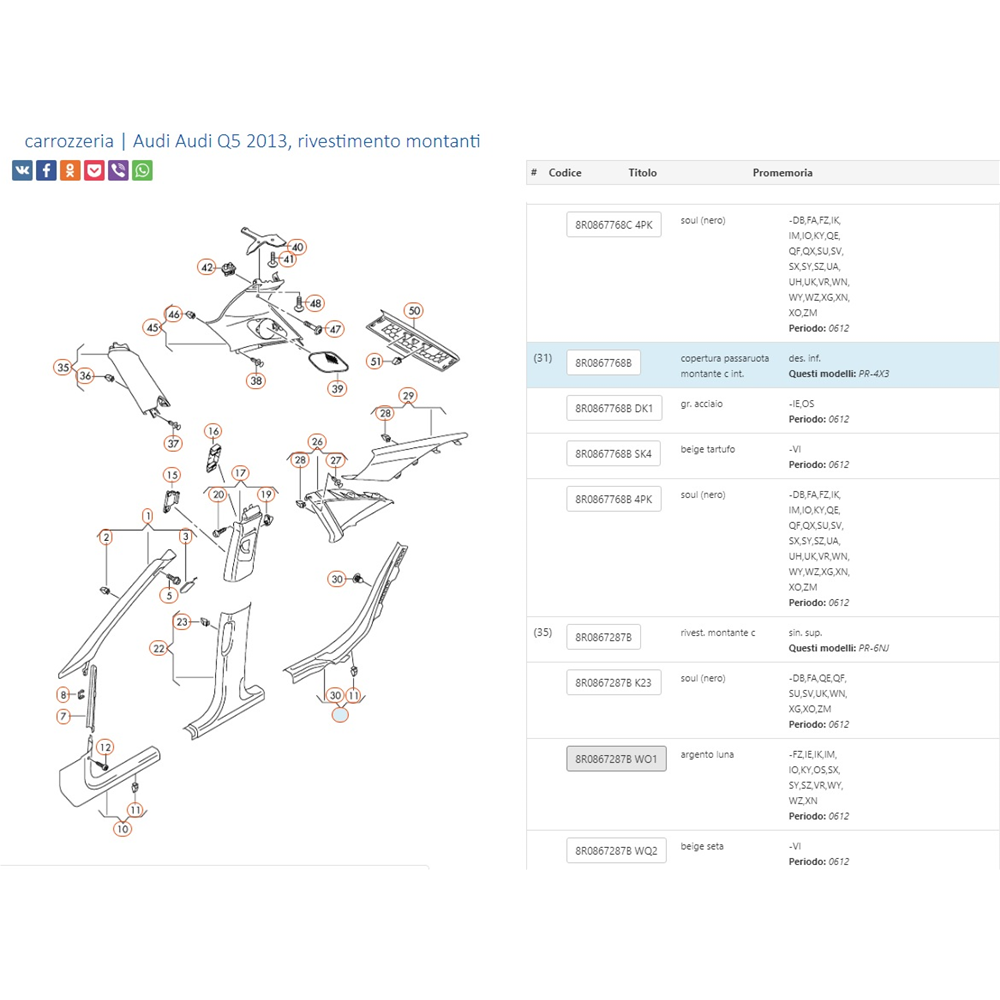Select part code 8R0867768B in row 31
This screenshot has height=1000, width=1000.
click(603, 363)
